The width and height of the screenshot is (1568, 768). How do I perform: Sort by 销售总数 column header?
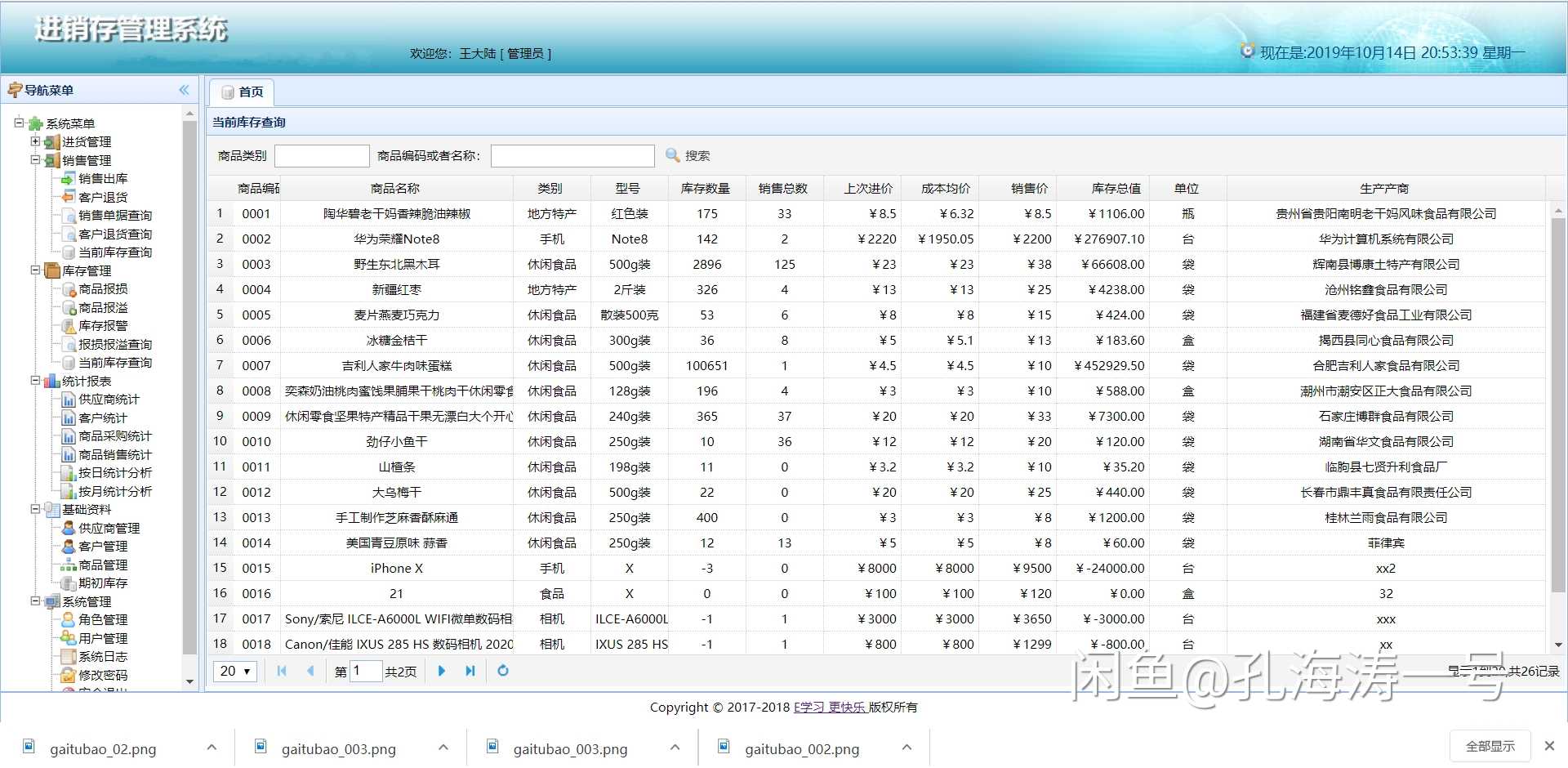pyautogui.click(x=783, y=188)
